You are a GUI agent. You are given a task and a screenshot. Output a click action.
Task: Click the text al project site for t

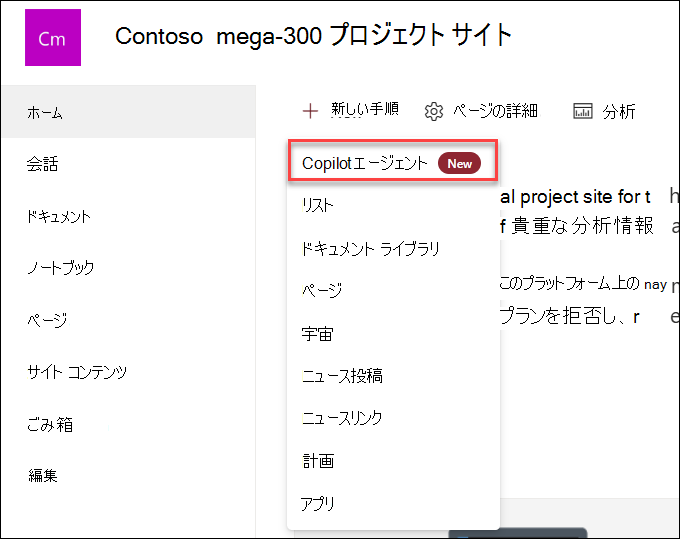tap(575, 197)
